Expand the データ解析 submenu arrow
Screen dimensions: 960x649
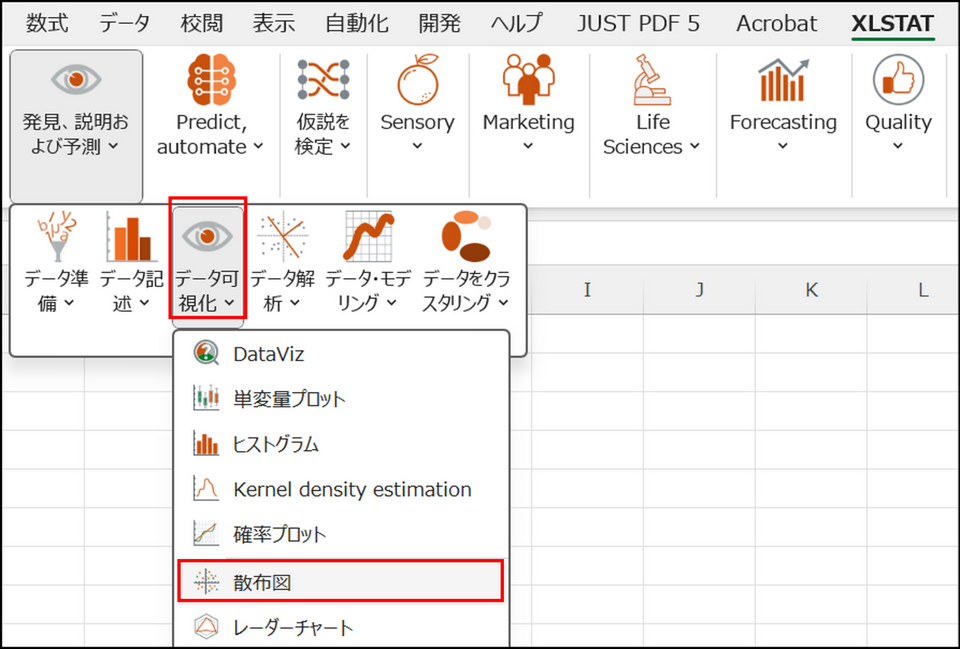[294, 303]
